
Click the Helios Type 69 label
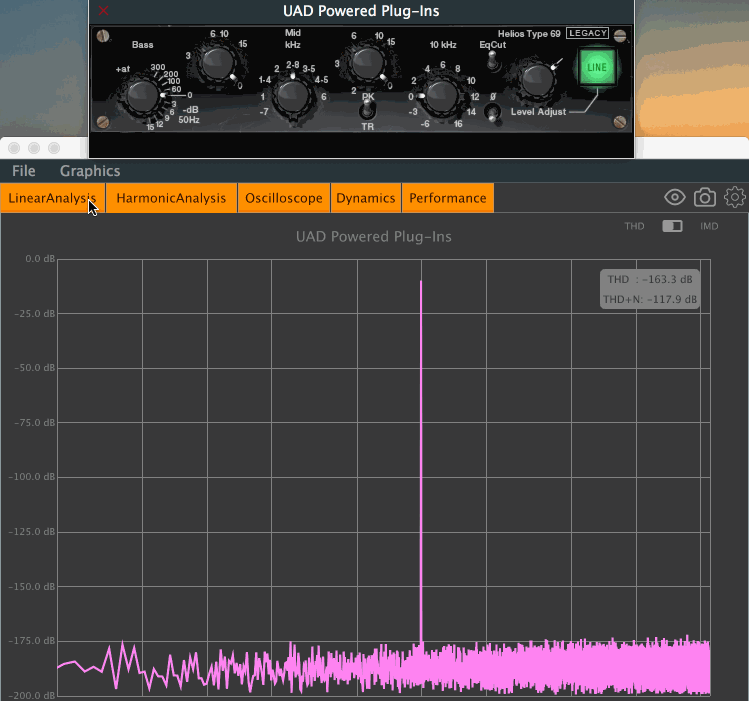[529, 34]
